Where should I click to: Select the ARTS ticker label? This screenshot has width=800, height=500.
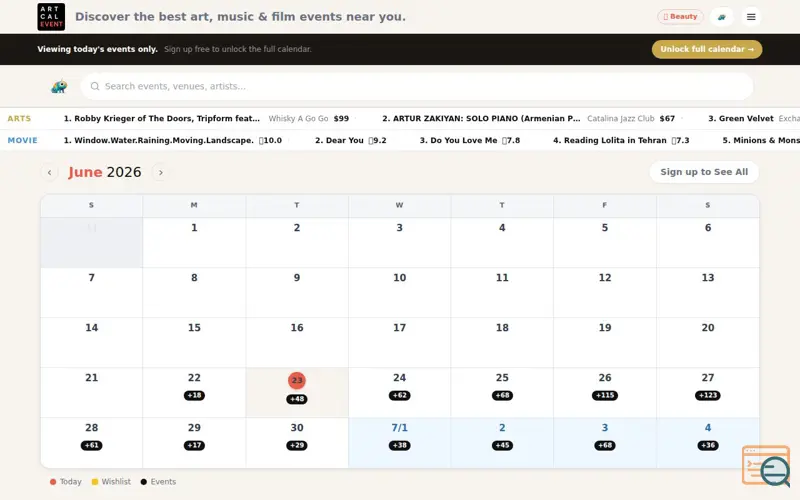pos(19,118)
